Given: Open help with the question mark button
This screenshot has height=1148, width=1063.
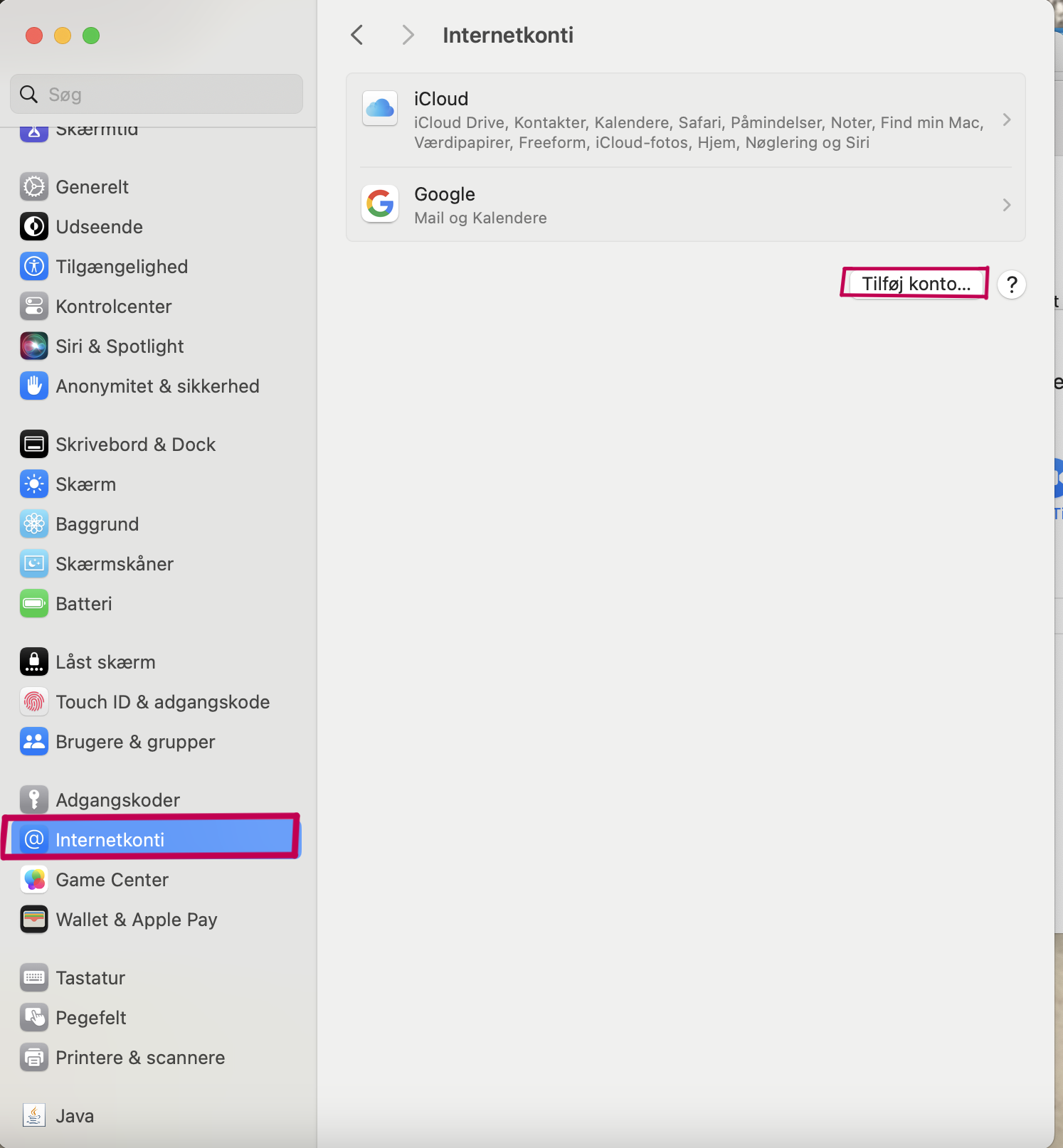Looking at the screenshot, I should pyautogui.click(x=1012, y=285).
